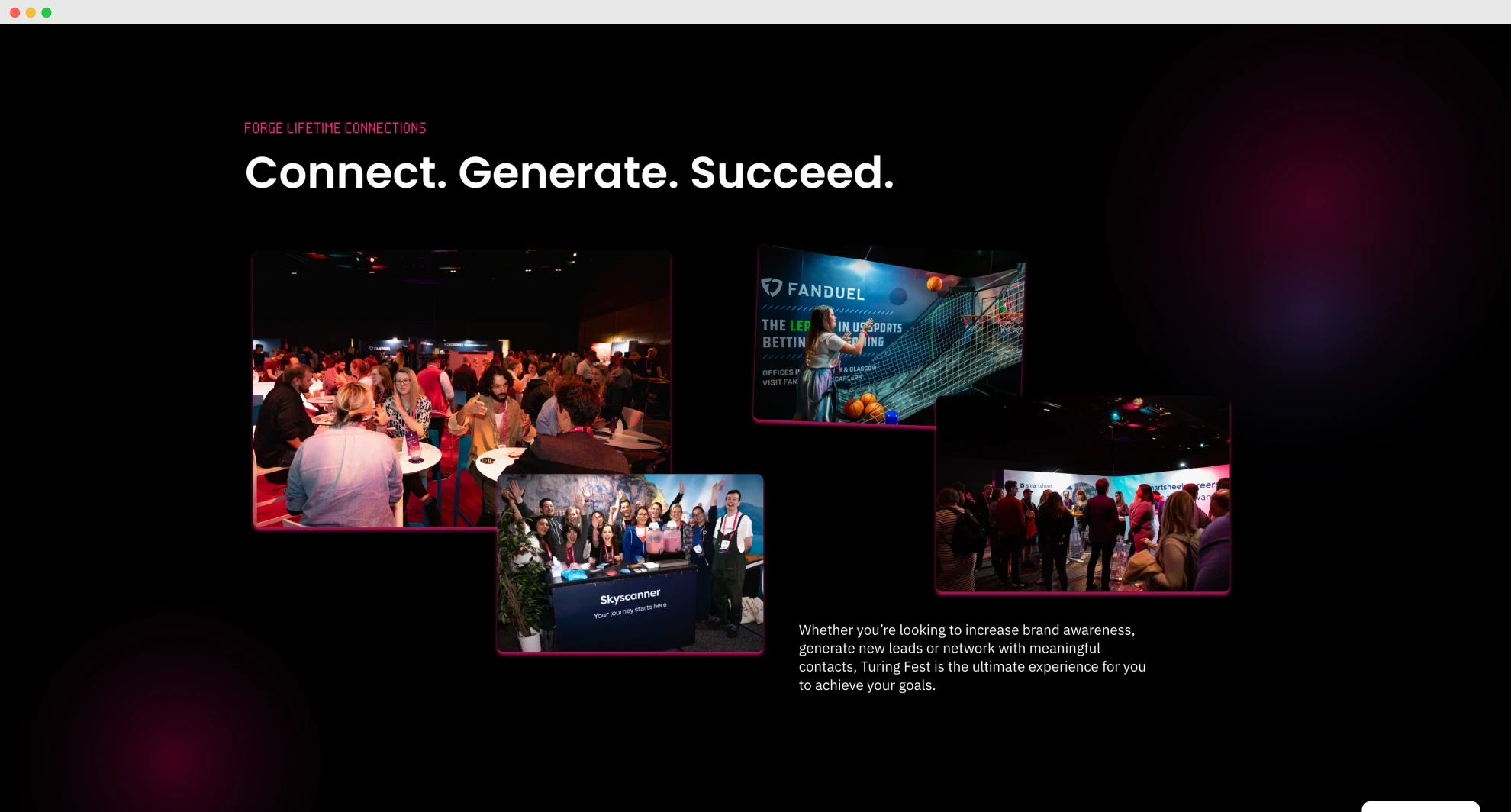This screenshot has width=1511, height=812.
Task: Open the Skyscanner booth team photo
Action: [x=630, y=563]
